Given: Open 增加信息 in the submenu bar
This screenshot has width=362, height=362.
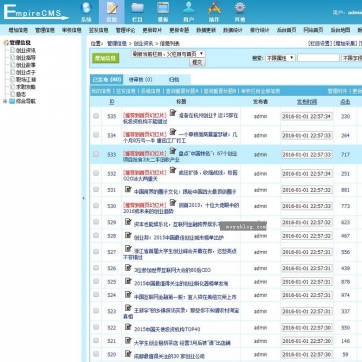Looking at the screenshot, I should [18, 30].
